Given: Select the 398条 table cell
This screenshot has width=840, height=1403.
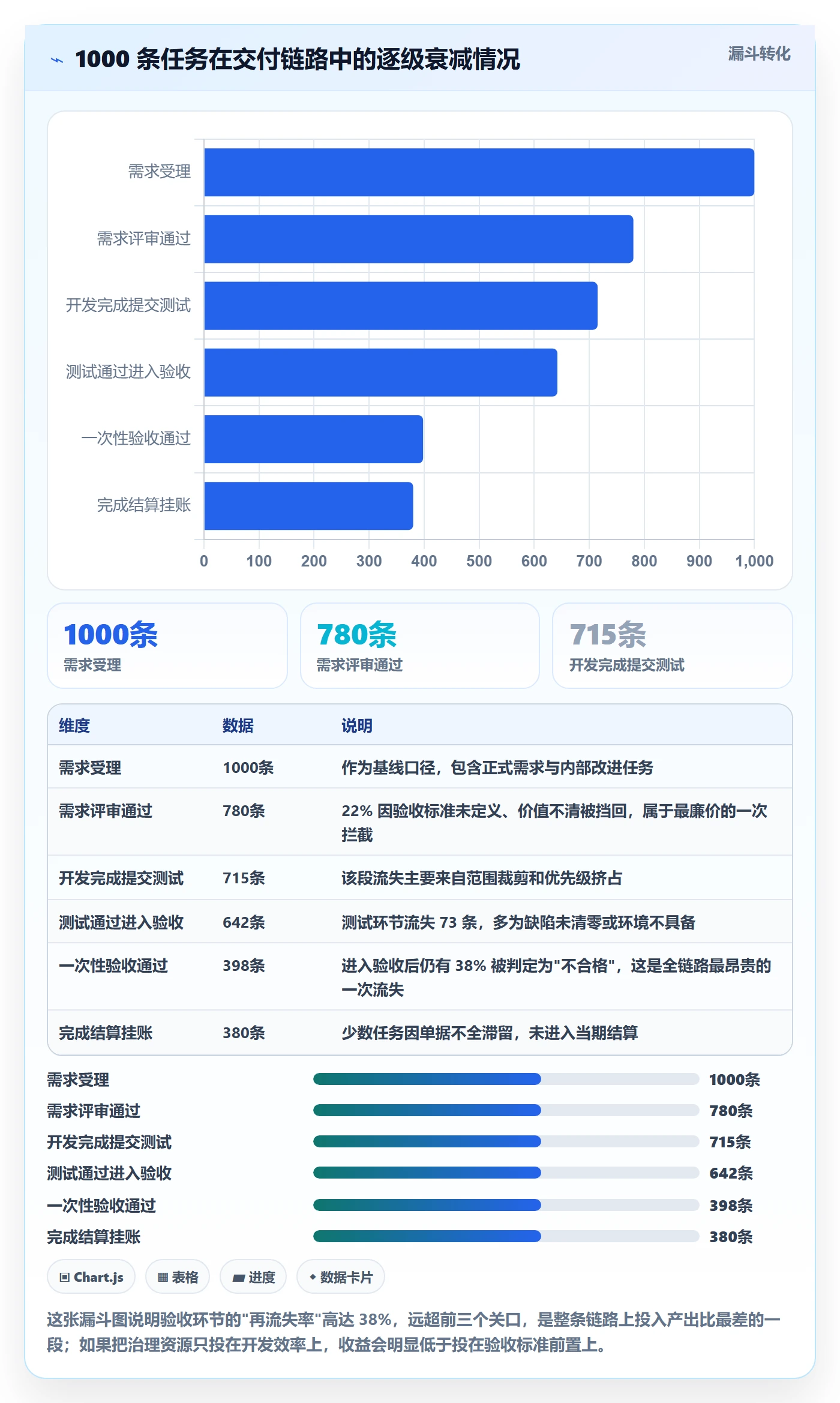Looking at the screenshot, I should pos(244,966).
